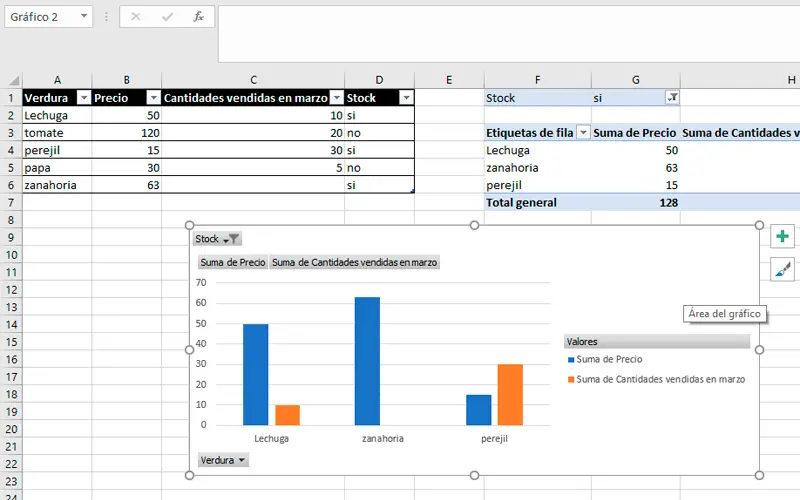This screenshot has height=500, width=800.
Task: Open the Verdura column filter dropdown
Action: click(83, 97)
